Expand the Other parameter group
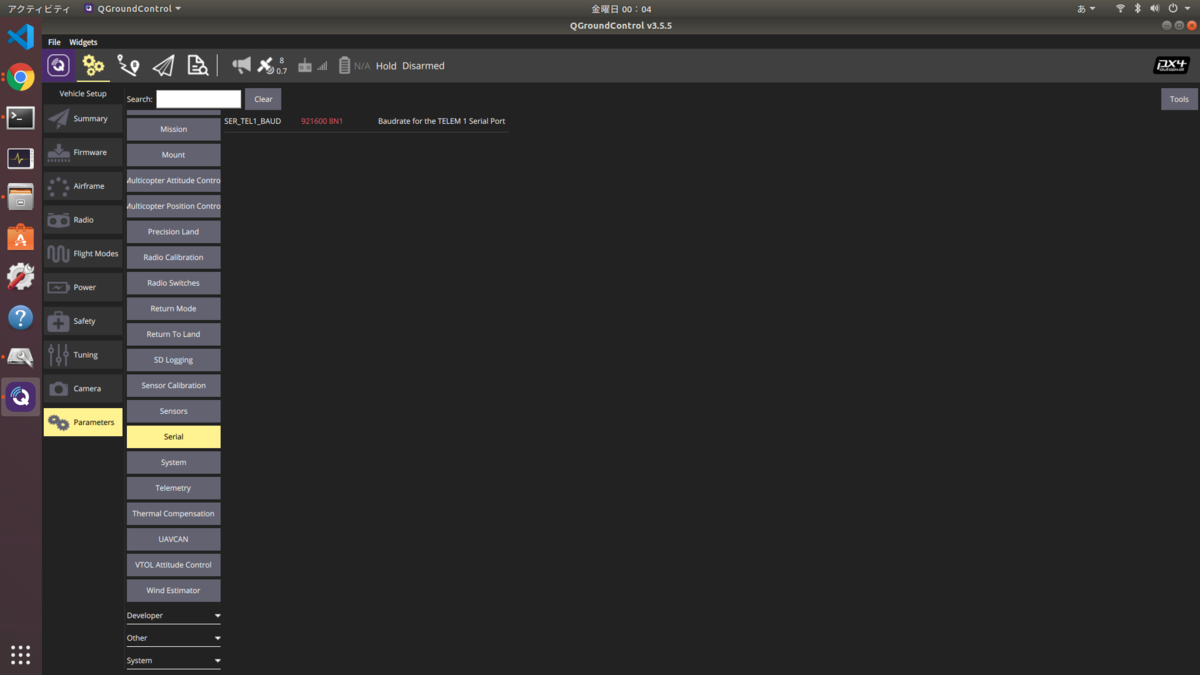 pos(173,638)
